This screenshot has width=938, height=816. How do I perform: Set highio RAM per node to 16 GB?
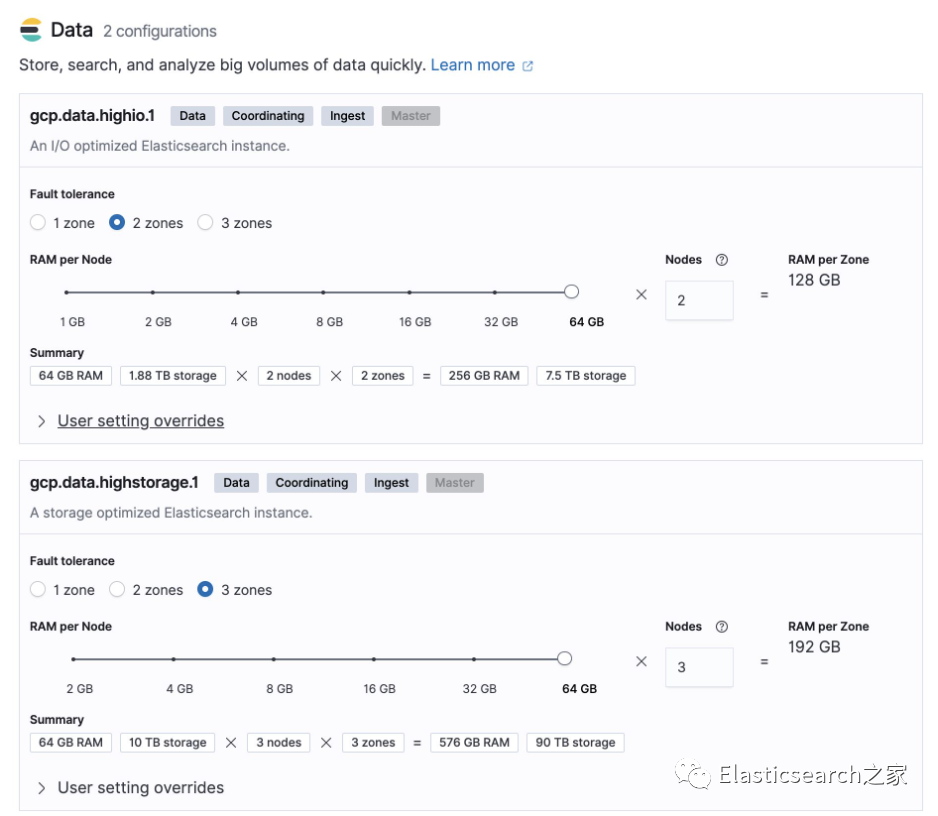pyautogui.click(x=409, y=292)
